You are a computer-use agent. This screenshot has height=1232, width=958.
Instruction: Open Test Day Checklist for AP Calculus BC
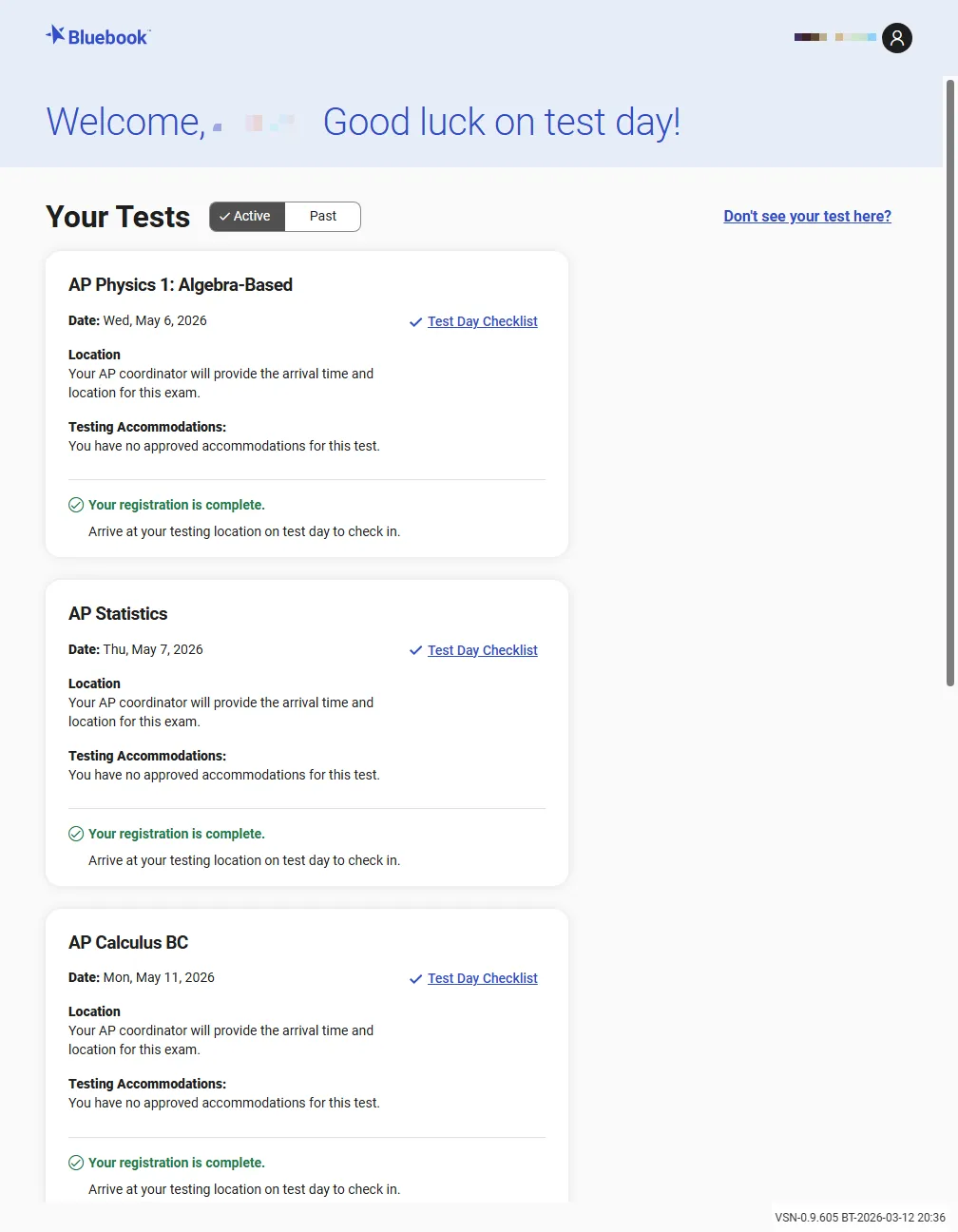click(x=482, y=979)
